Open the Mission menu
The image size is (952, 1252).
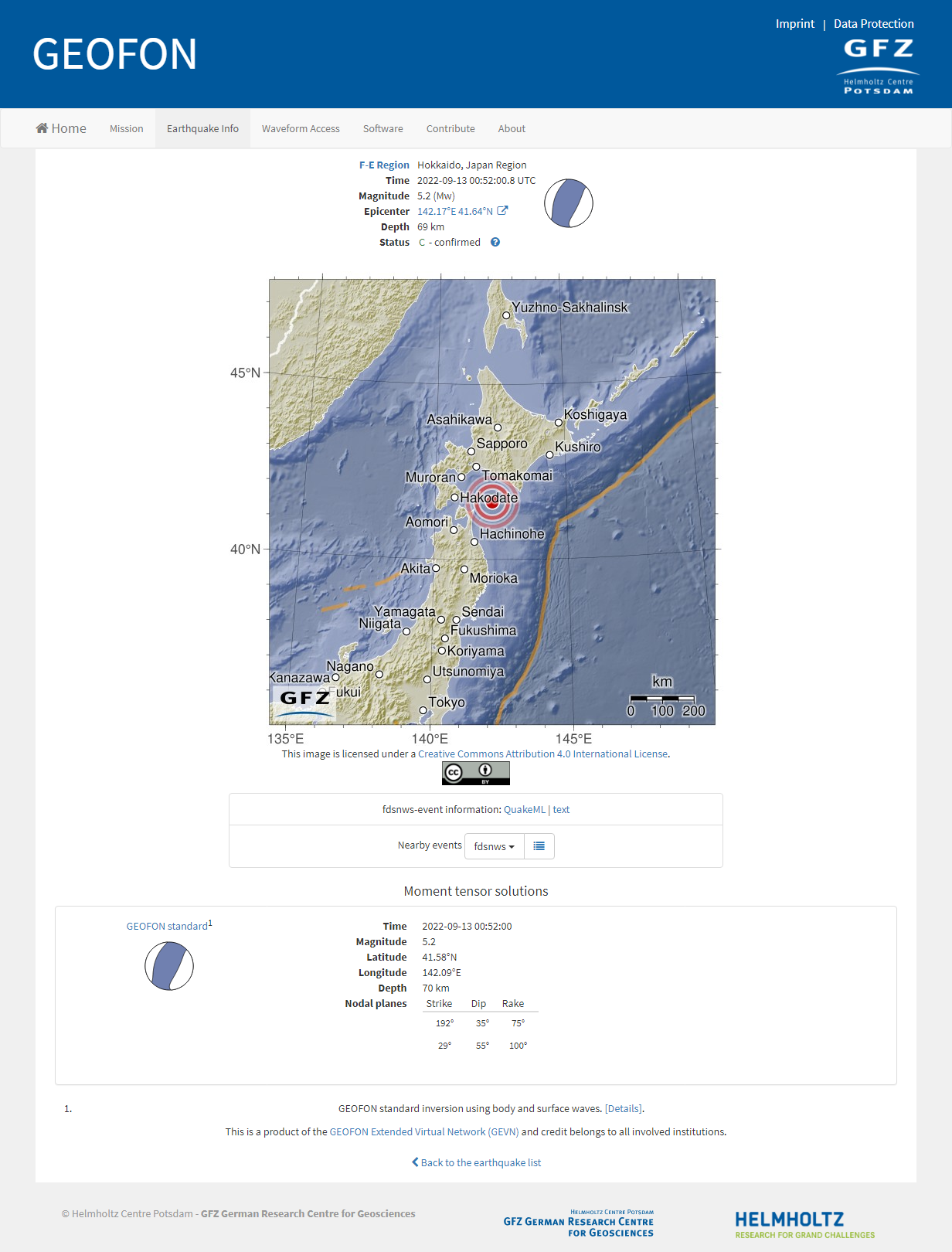126,129
